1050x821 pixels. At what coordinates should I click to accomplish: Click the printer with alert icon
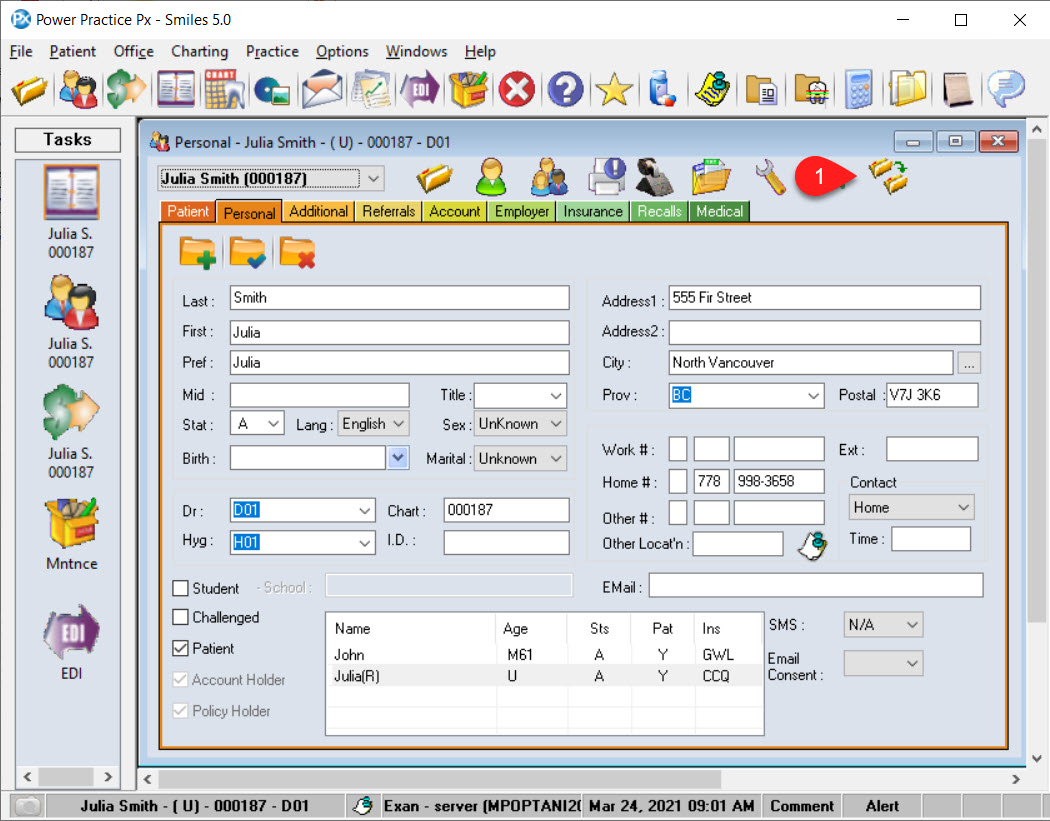606,177
